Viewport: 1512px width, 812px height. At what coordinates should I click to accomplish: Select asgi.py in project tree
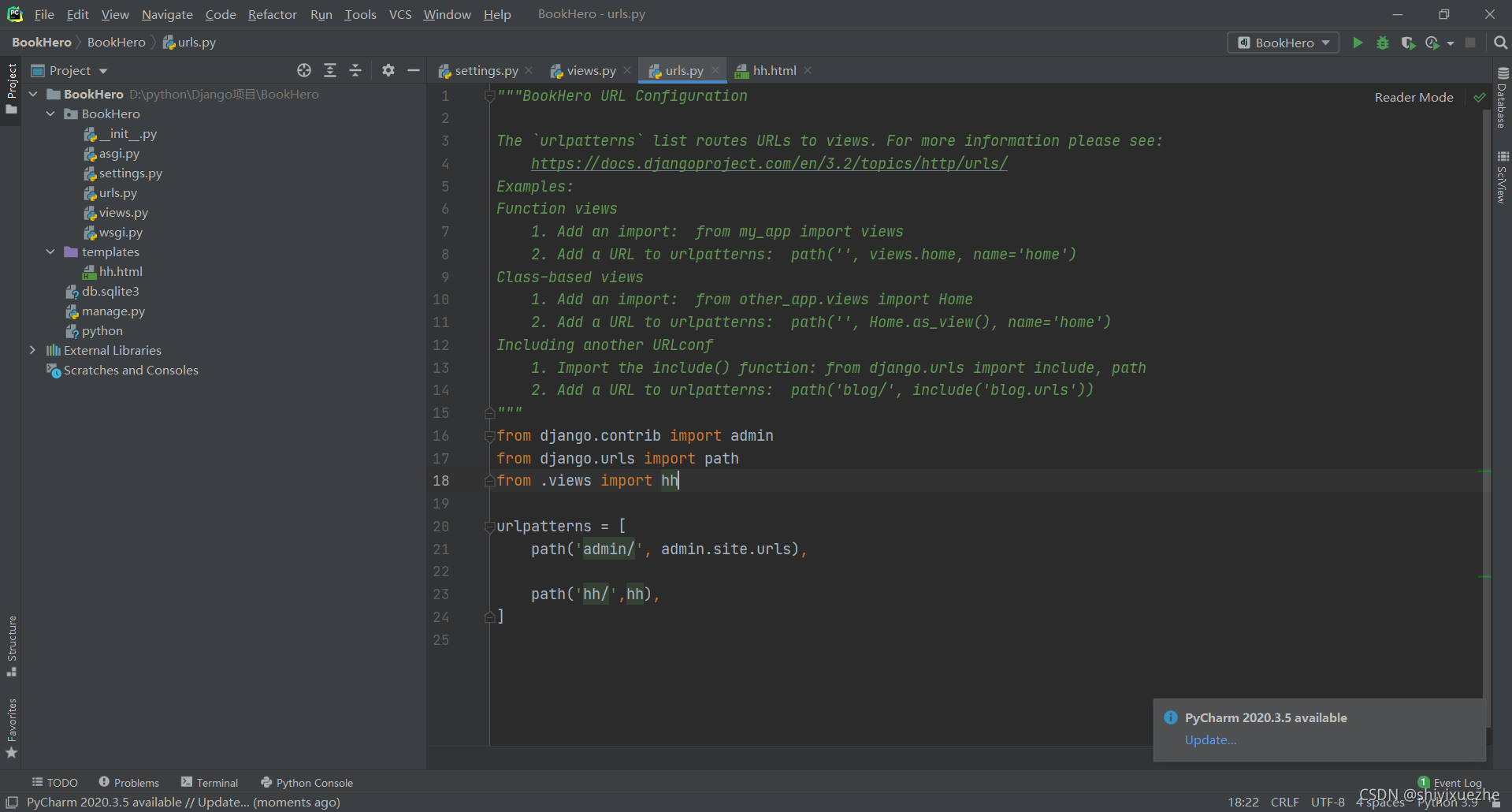point(119,153)
